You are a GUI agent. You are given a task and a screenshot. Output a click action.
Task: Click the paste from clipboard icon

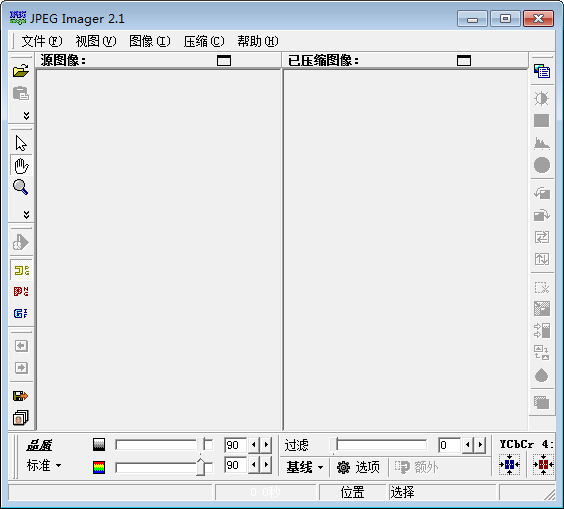pos(21,93)
